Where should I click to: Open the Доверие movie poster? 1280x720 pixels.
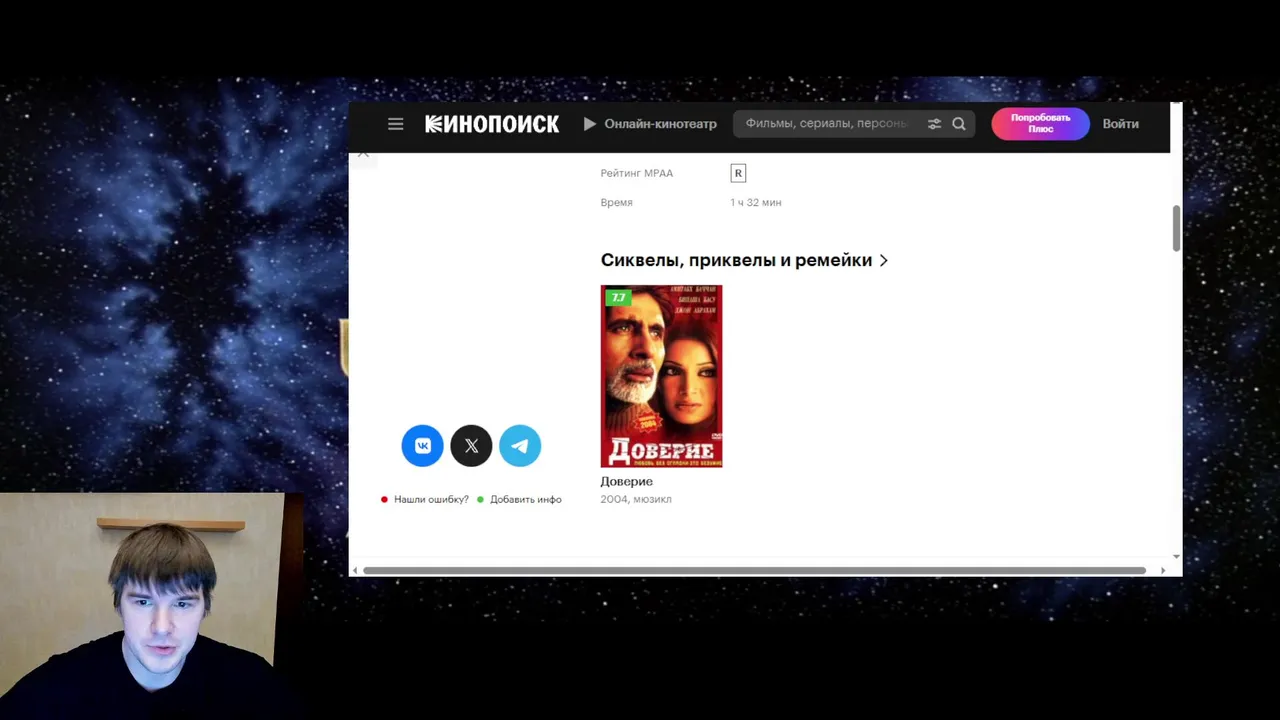[x=661, y=376]
